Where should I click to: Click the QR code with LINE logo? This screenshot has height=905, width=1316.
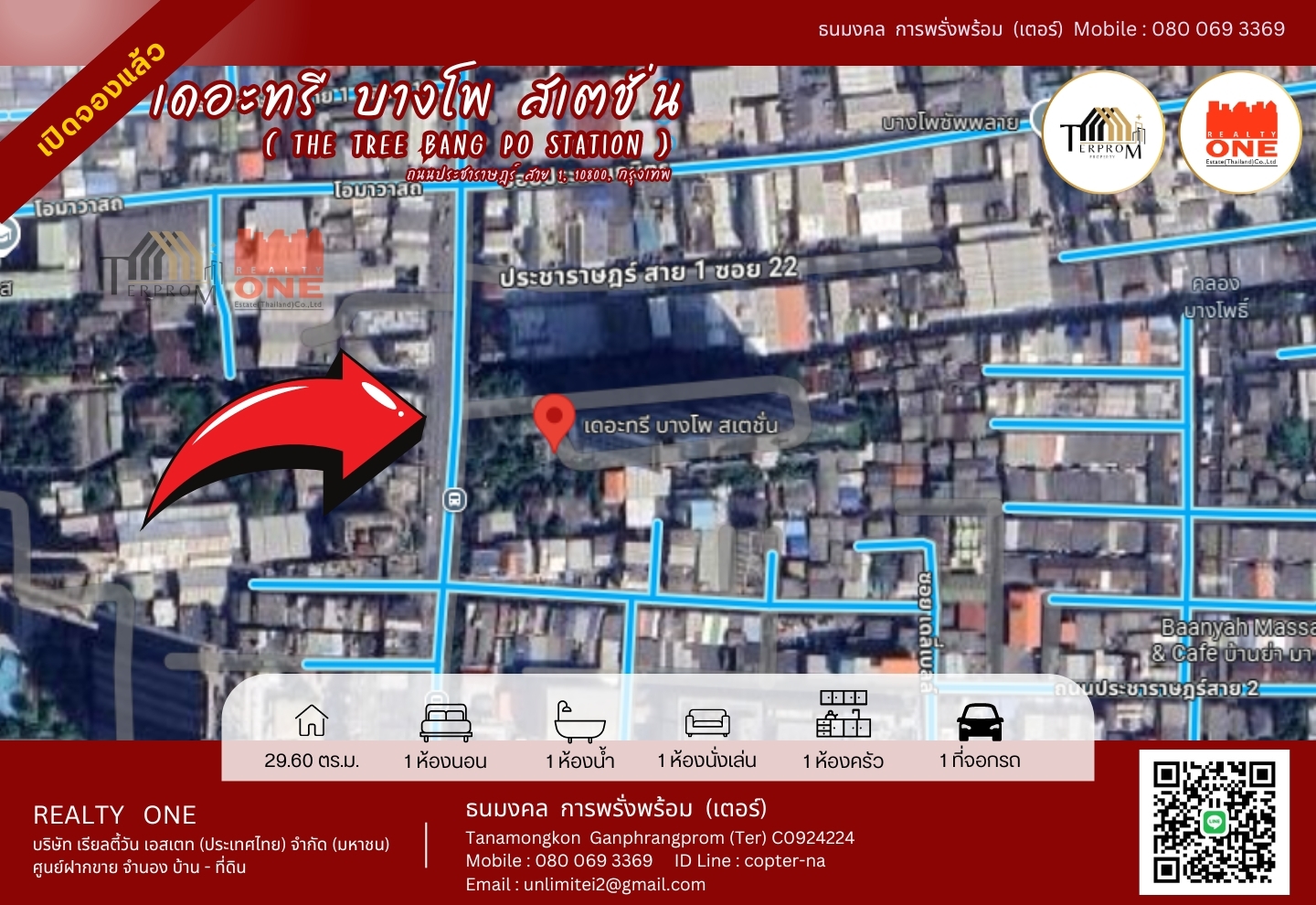coord(1214,822)
